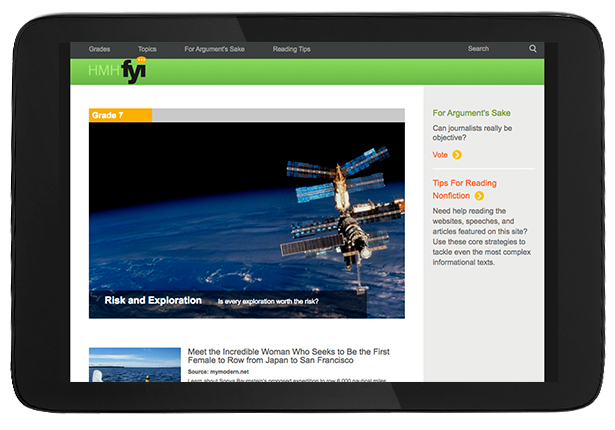Go to For Argument's Sake nav item

click(215, 49)
